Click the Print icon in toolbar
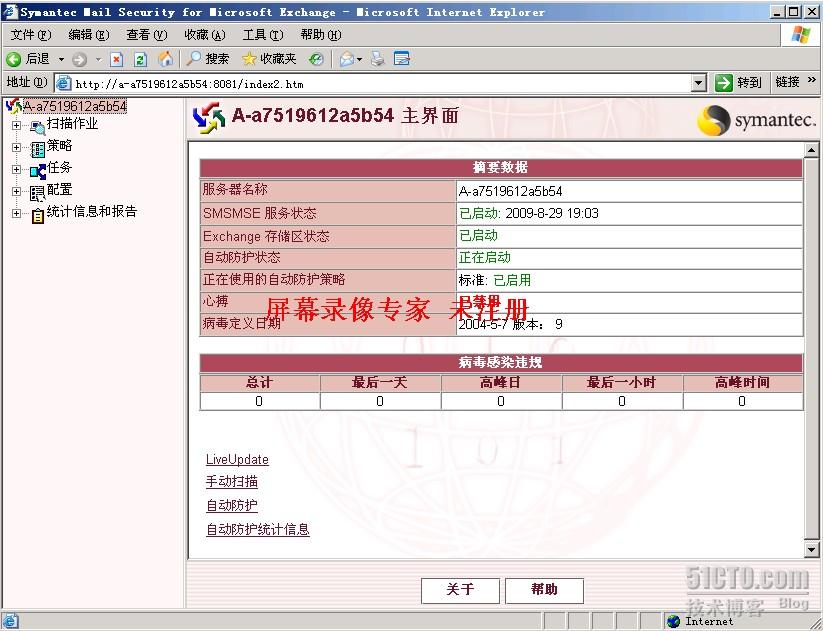The width and height of the screenshot is (823, 631). click(x=378, y=59)
